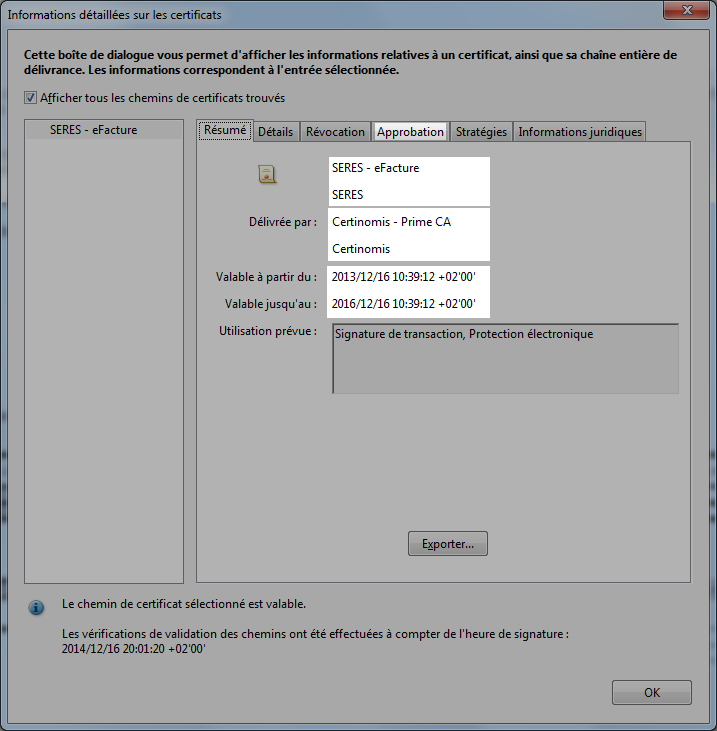This screenshot has height=731, width=717.
Task: Click signature time 2014/12/16 20:01:20
Action: pos(133,648)
